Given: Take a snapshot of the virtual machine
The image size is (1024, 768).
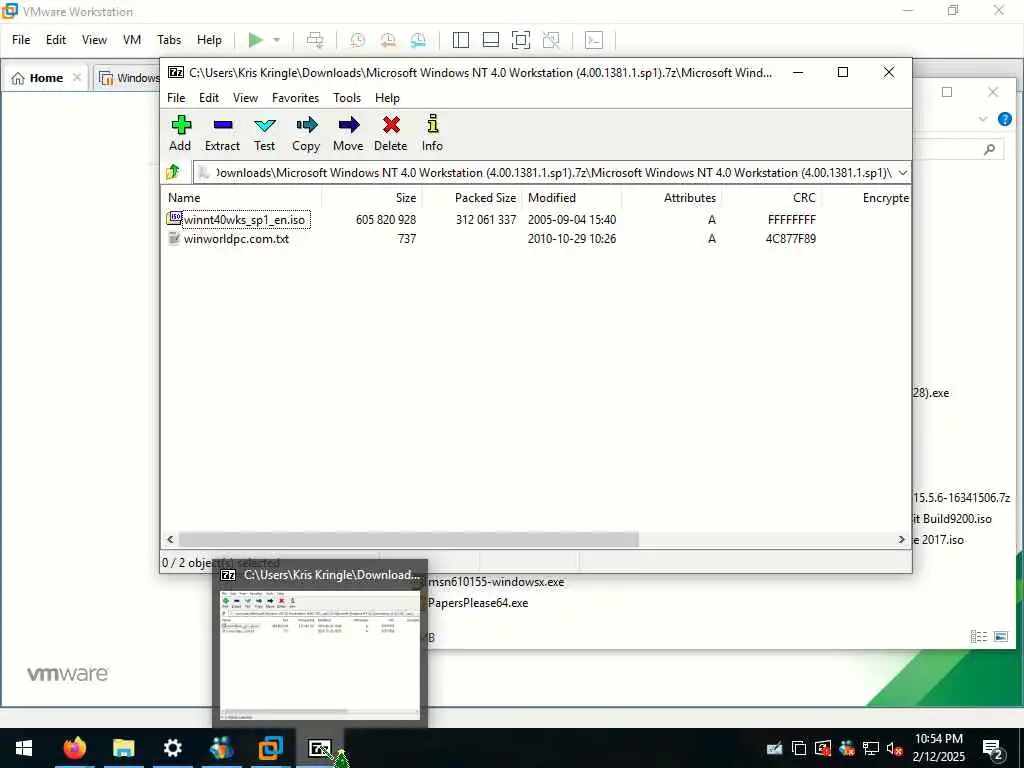Looking at the screenshot, I should pyautogui.click(x=357, y=40).
